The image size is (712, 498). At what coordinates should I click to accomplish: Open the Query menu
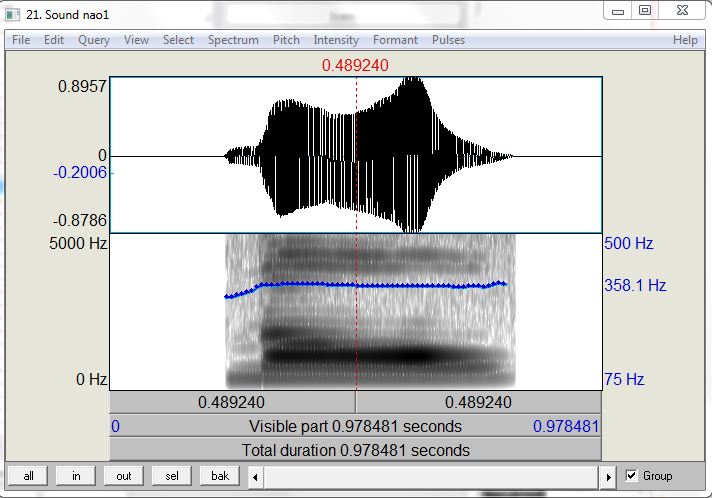click(x=94, y=40)
